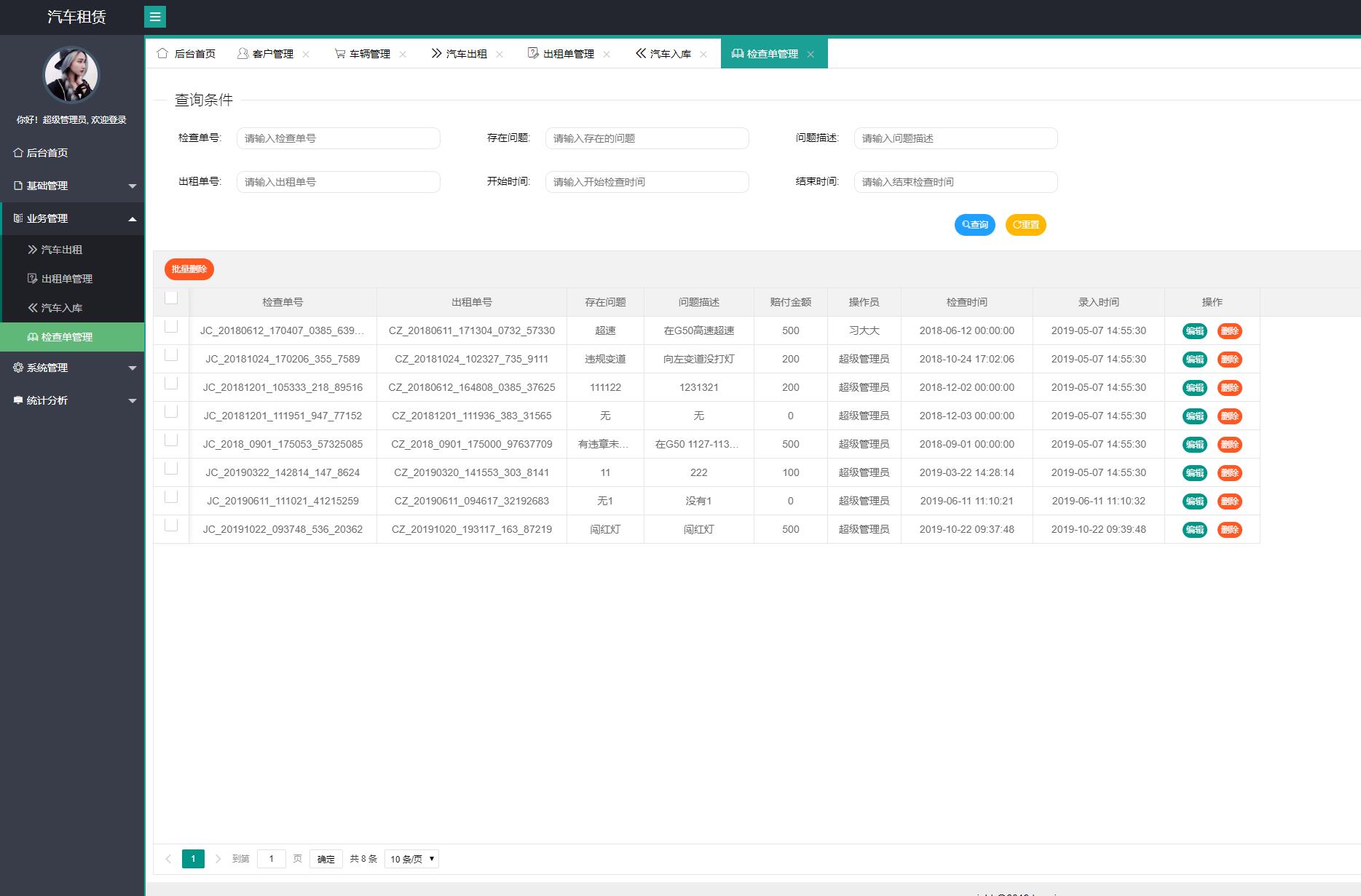The image size is (1361, 896).
Task: Open the 10 条/页 page size dropdown
Action: pyautogui.click(x=411, y=859)
